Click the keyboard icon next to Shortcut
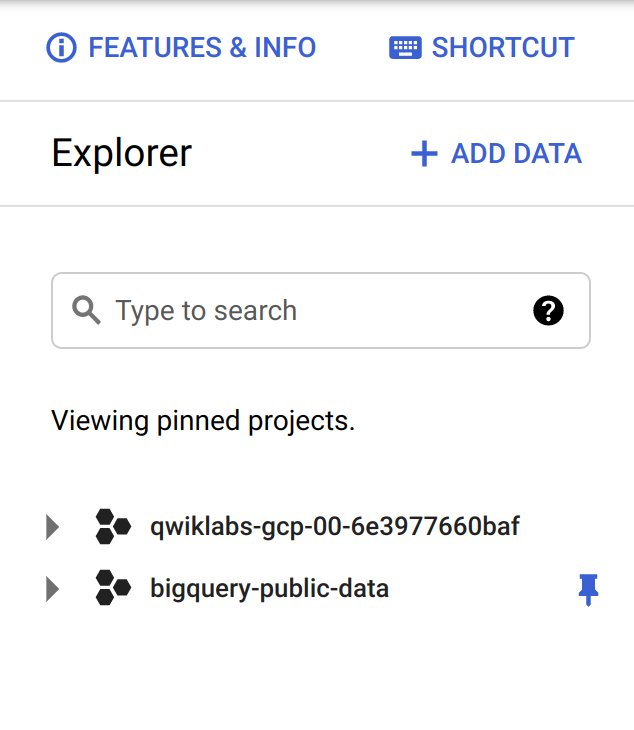 [x=405, y=47]
